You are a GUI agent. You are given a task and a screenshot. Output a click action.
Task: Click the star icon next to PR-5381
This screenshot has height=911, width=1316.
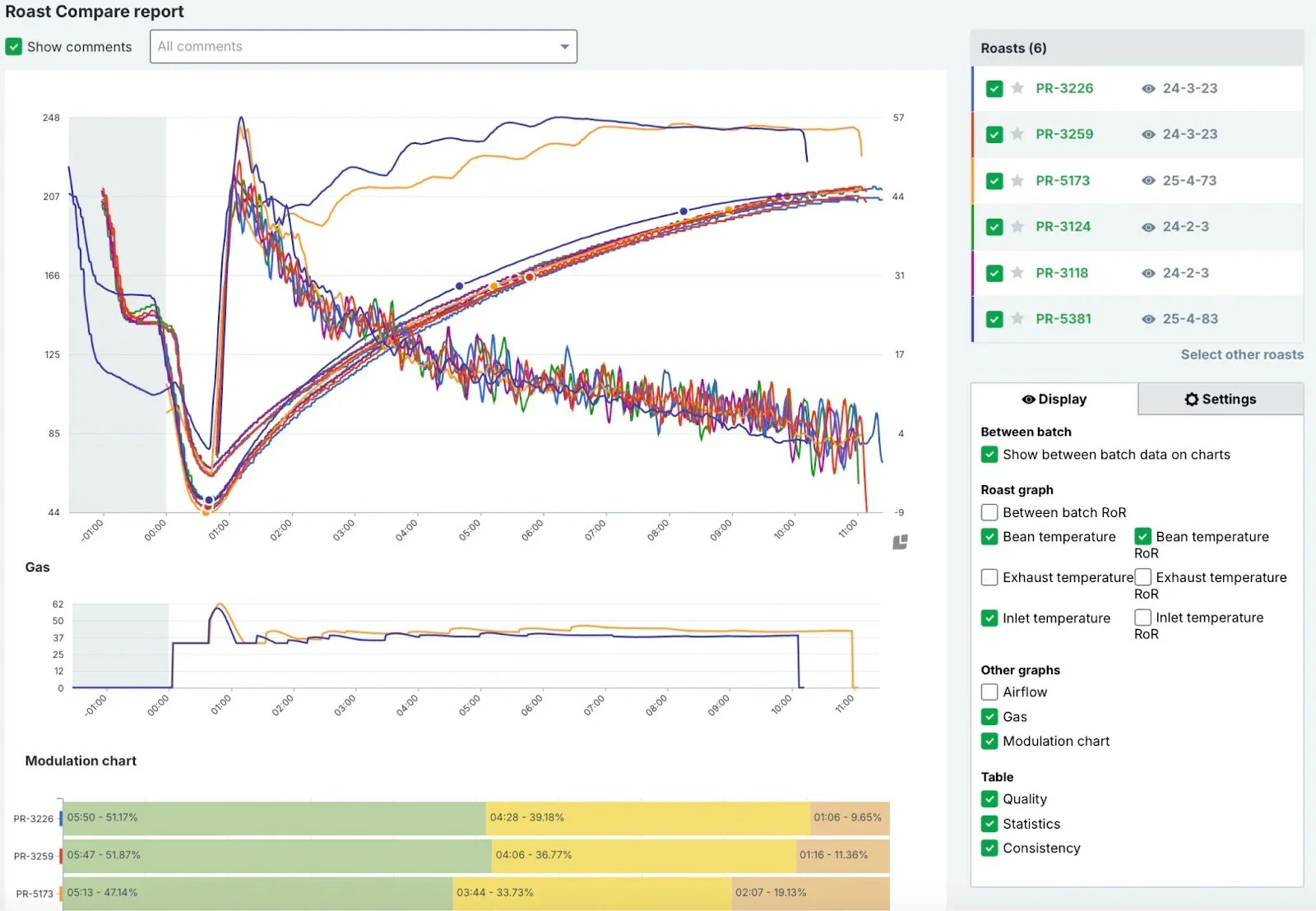point(1017,318)
